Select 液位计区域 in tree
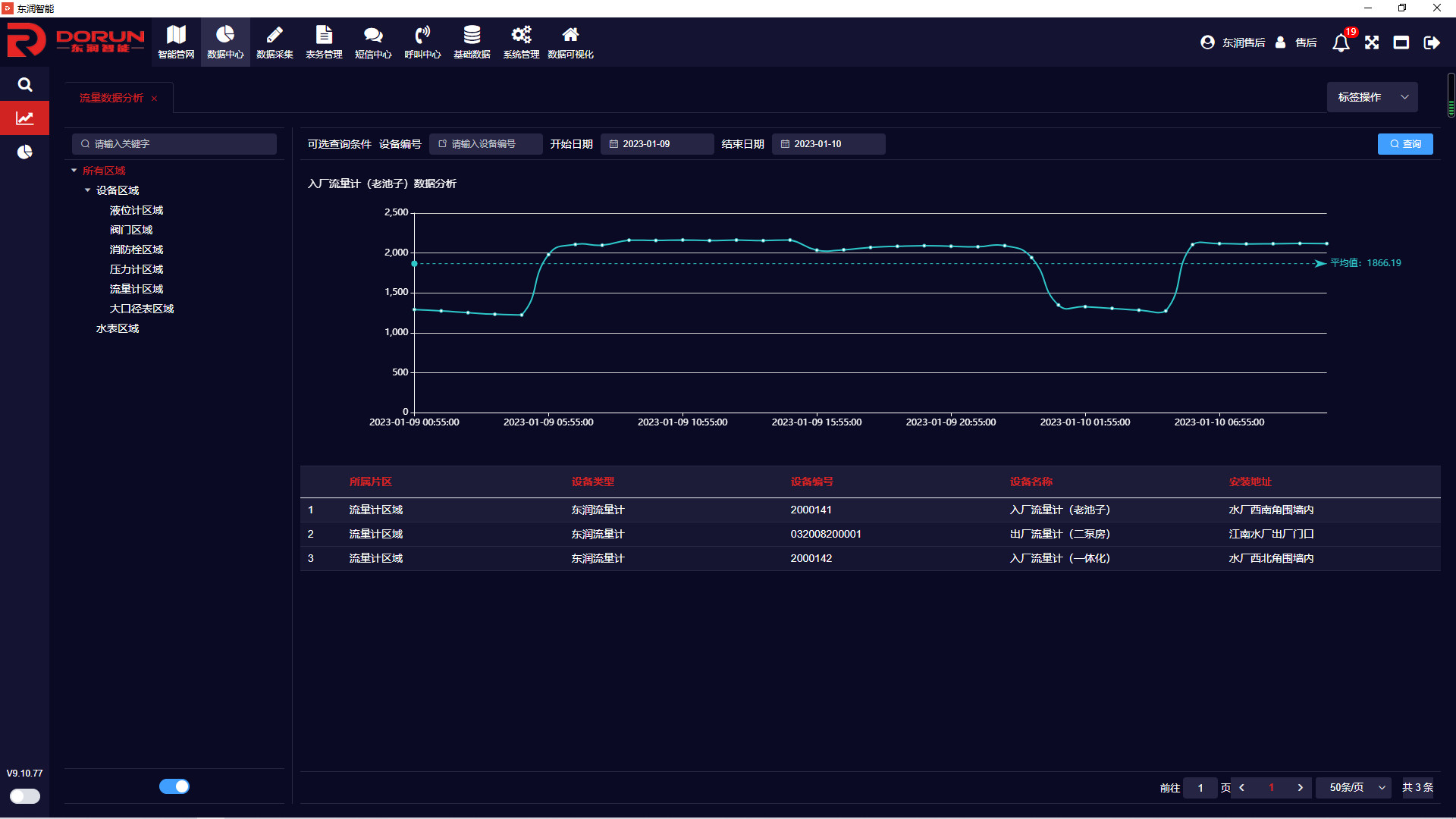 (x=136, y=210)
